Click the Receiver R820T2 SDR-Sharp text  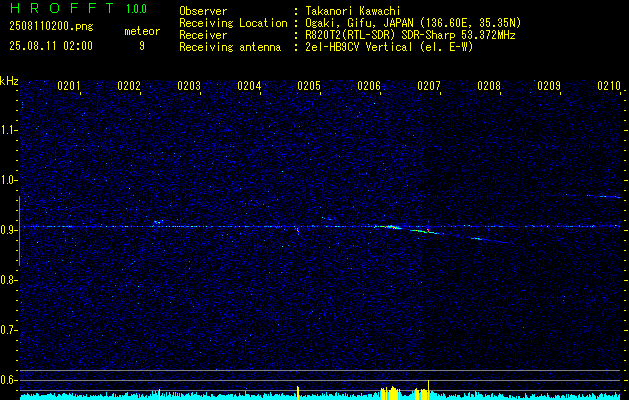[x=410, y=35]
